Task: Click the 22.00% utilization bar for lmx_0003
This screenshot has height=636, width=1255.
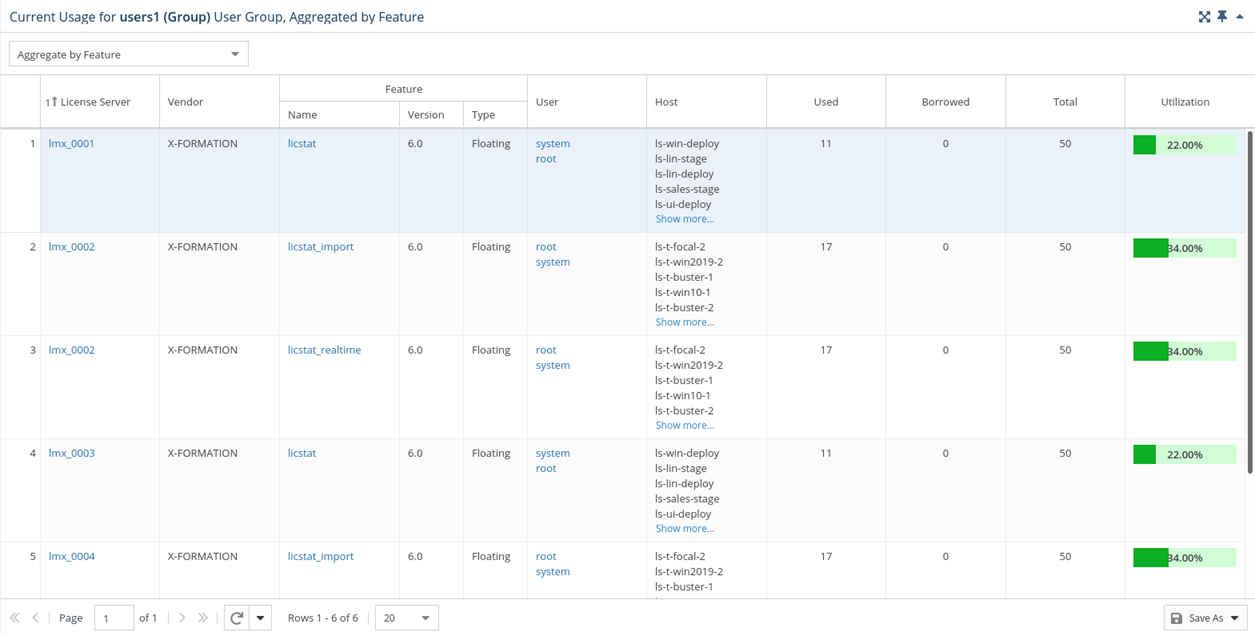Action: click(x=1185, y=454)
